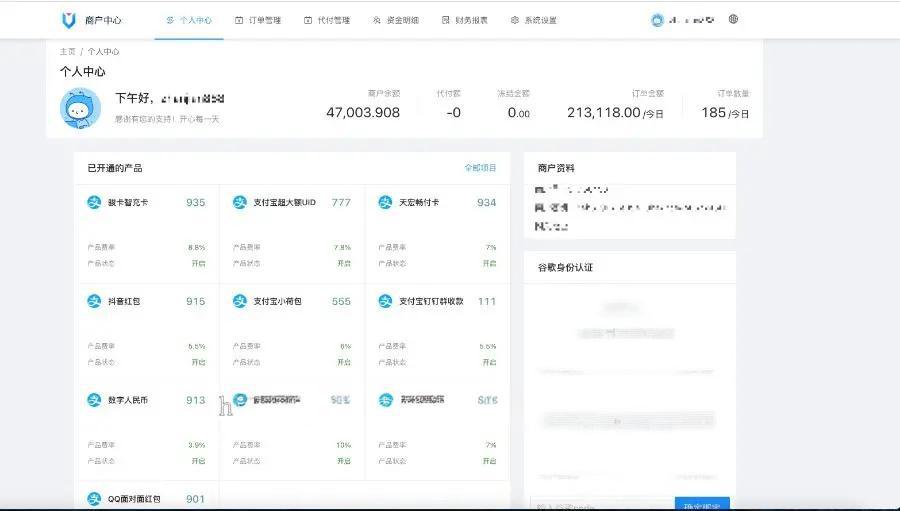
Task: Click the blurred username in the header
Action: pos(691,20)
